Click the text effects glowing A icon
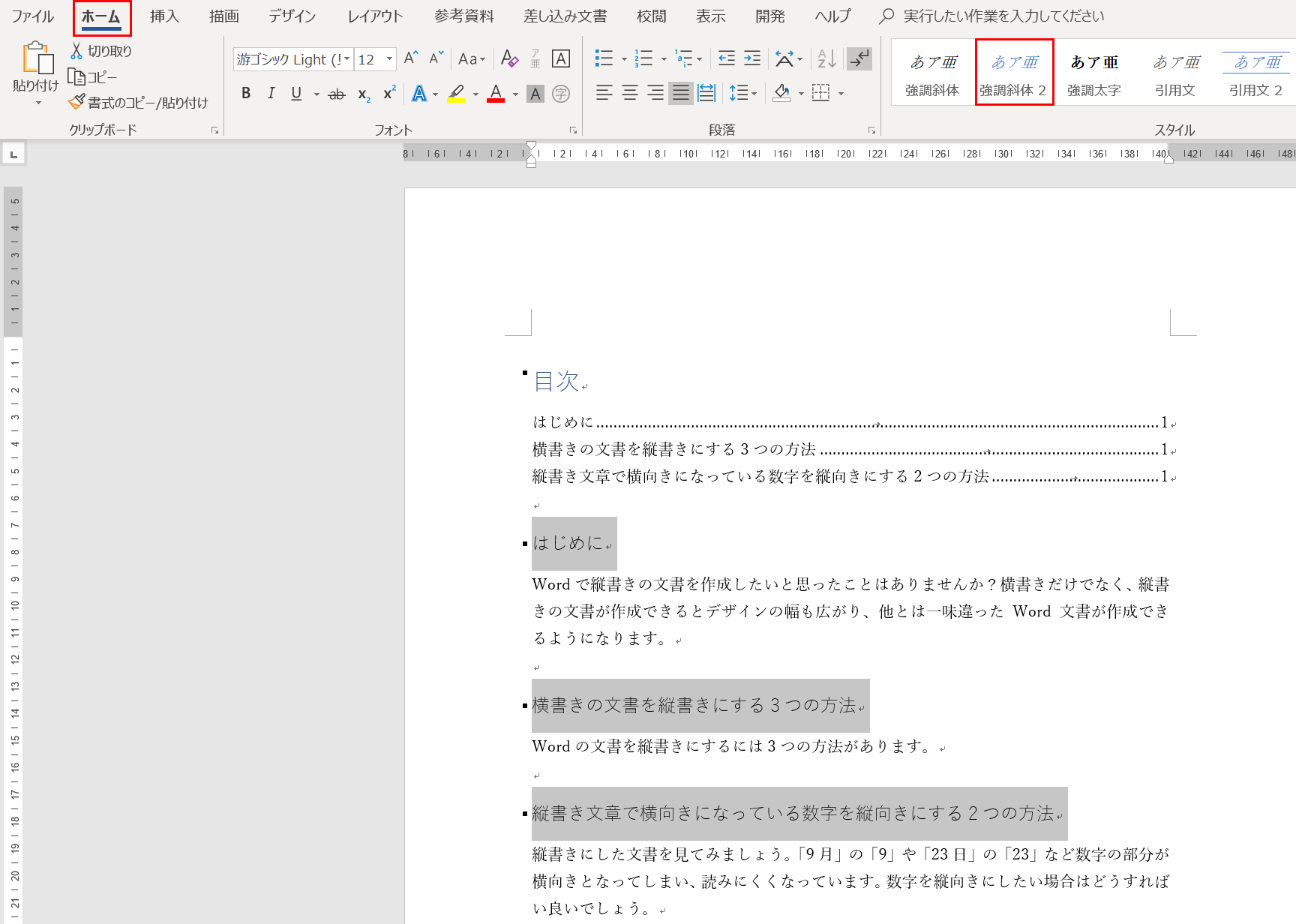Image resolution: width=1296 pixels, height=924 pixels. [419, 94]
